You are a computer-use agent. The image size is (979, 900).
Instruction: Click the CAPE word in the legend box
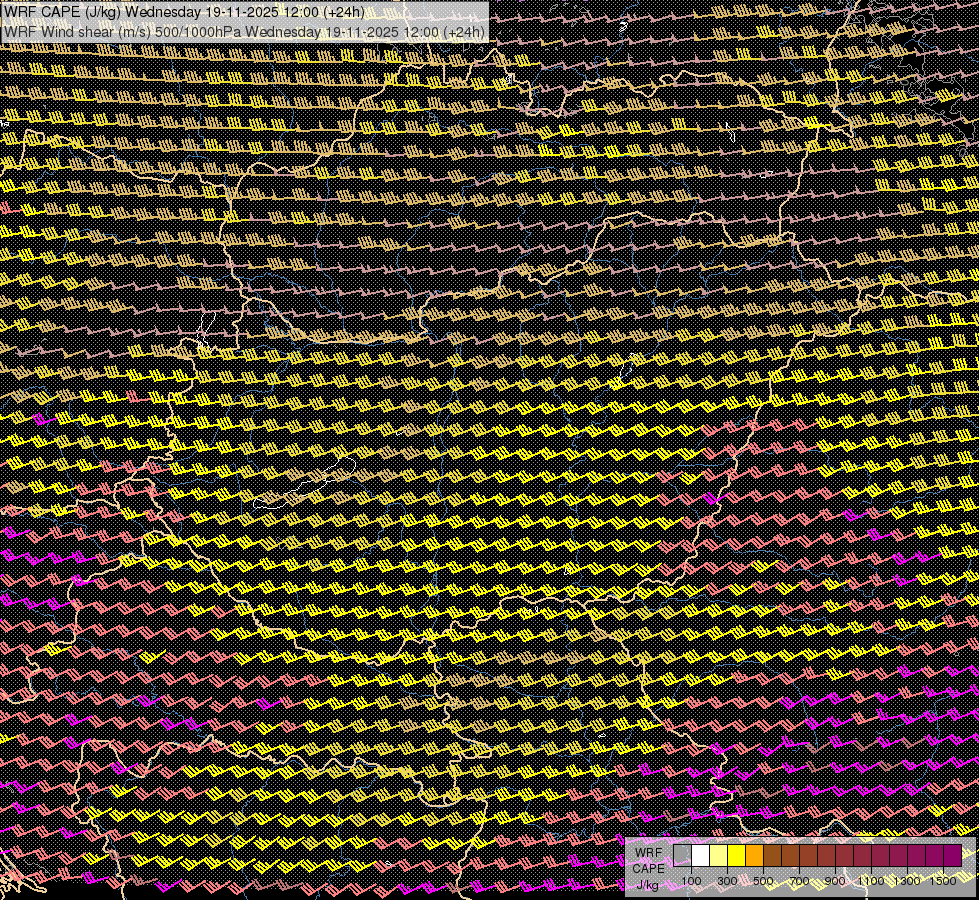click(648, 868)
